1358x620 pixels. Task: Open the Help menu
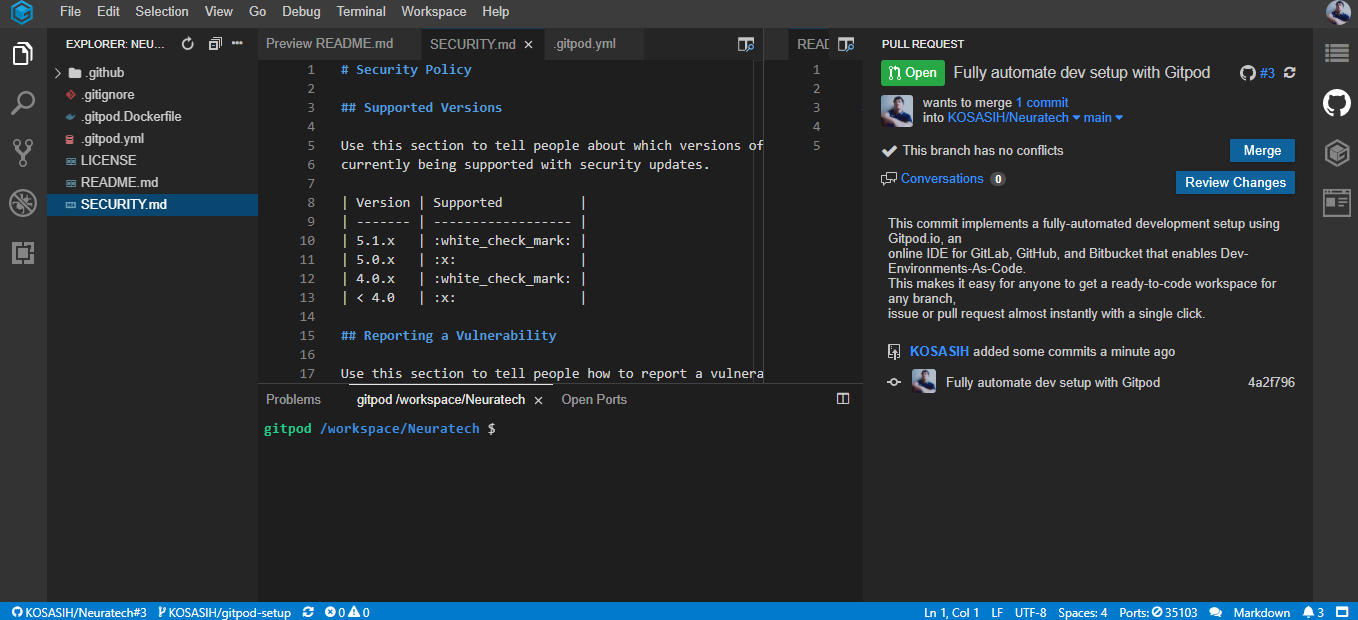[x=495, y=12]
